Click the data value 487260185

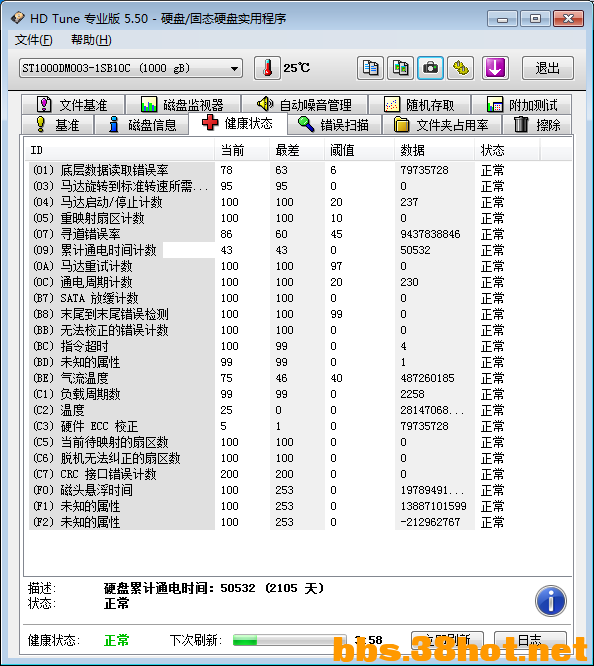(x=427, y=378)
